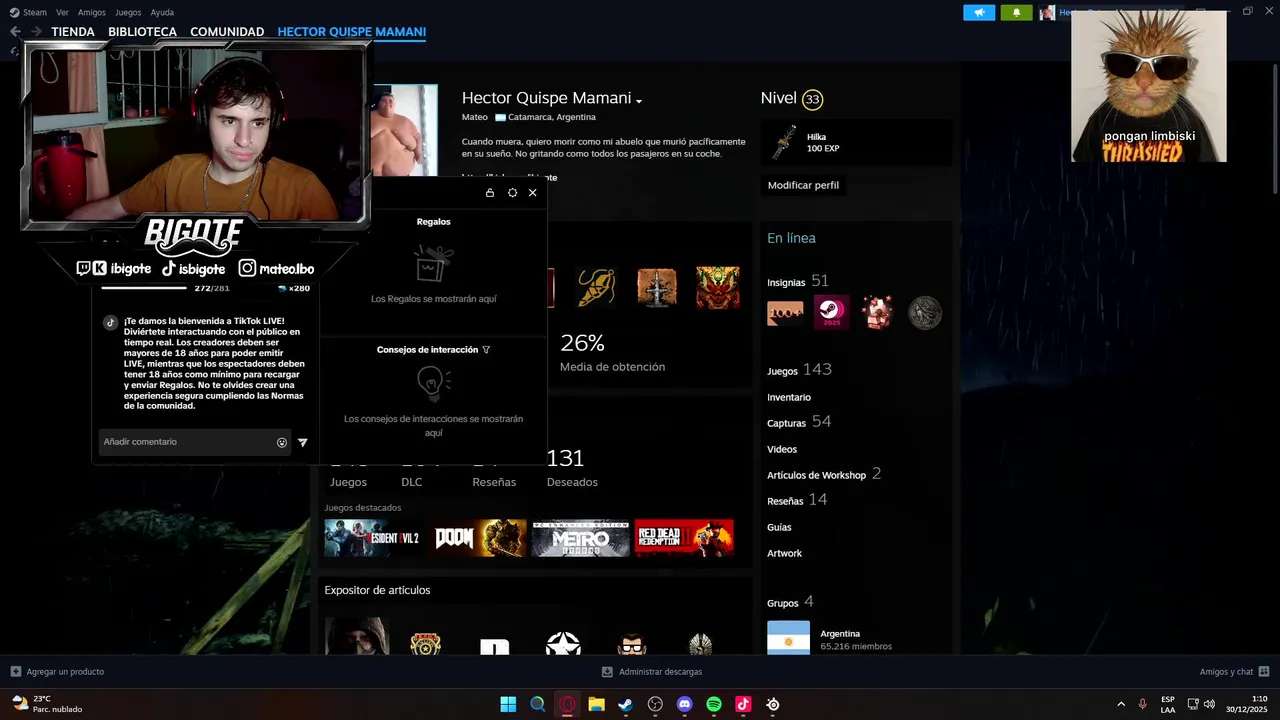Click the Hilka featured badge icon
Screen dimensions: 1280x720
(x=785, y=143)
